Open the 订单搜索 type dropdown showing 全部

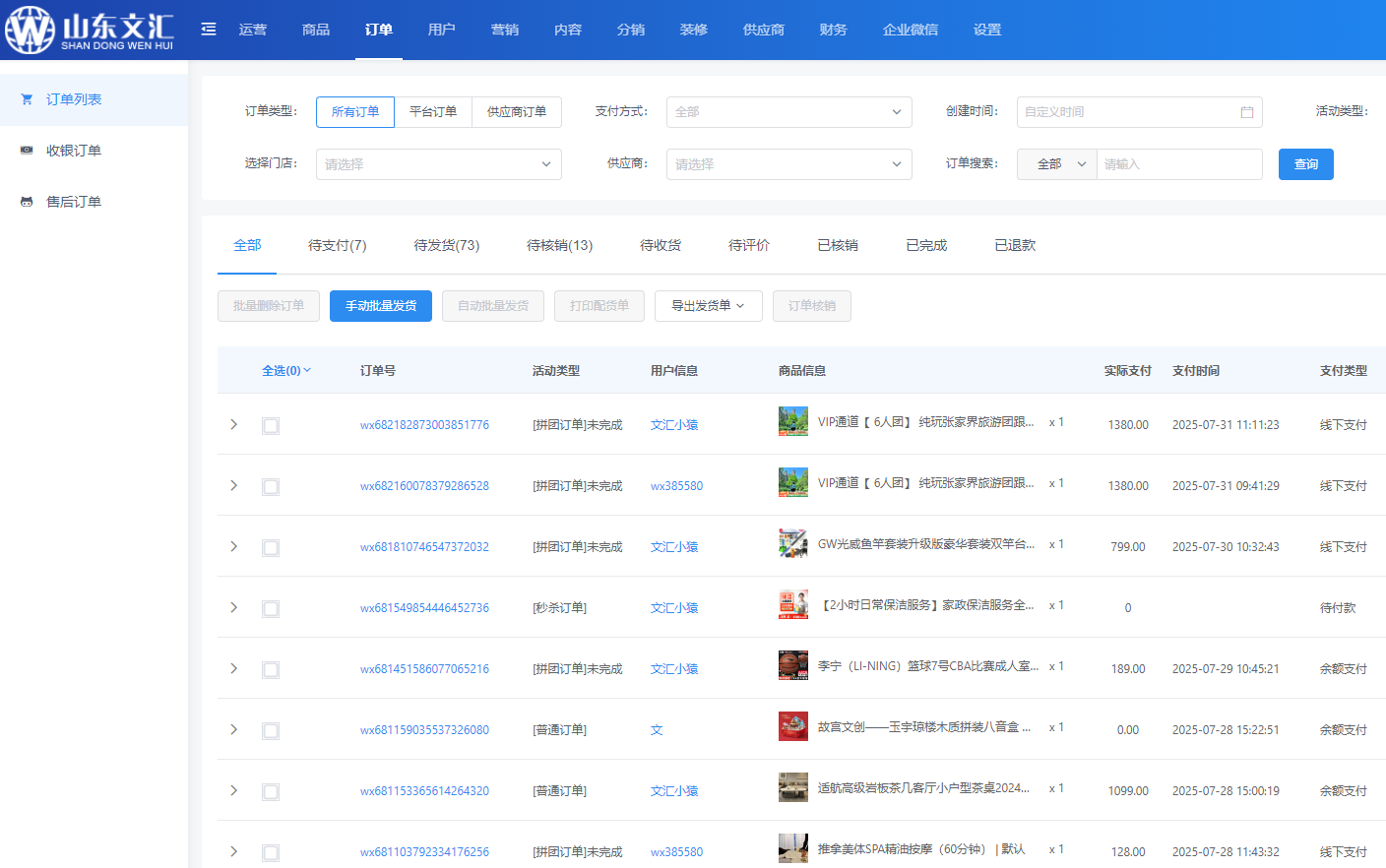(x=1057, y=164)
